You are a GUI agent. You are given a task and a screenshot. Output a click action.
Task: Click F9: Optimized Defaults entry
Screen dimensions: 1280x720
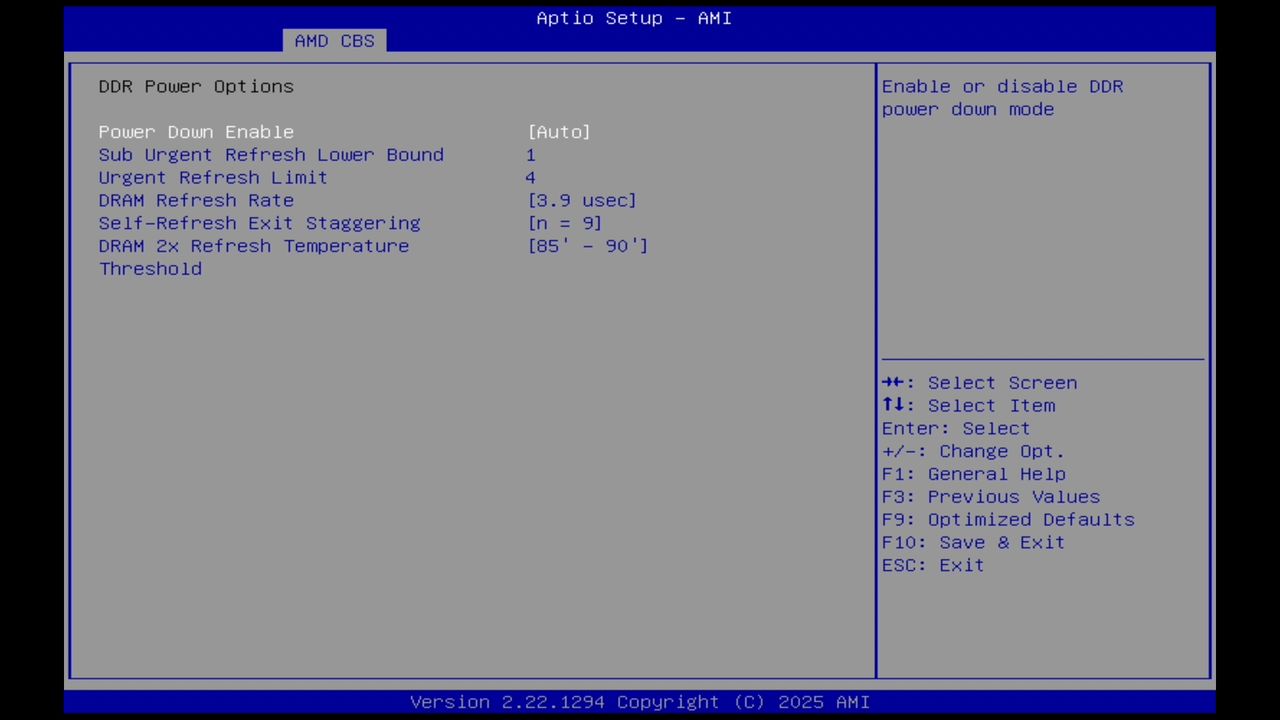[x=1007, y=519]
